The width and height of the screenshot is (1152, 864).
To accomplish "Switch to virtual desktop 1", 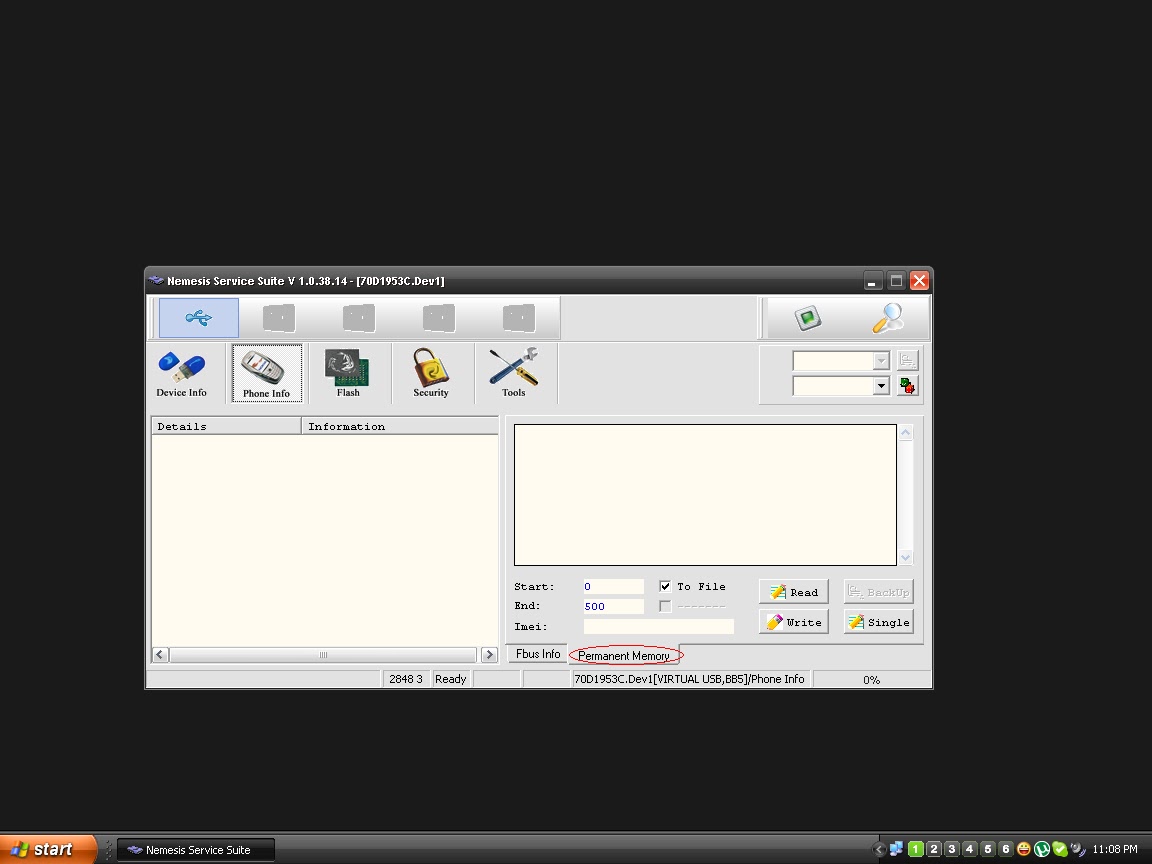I will pos(915,849).
